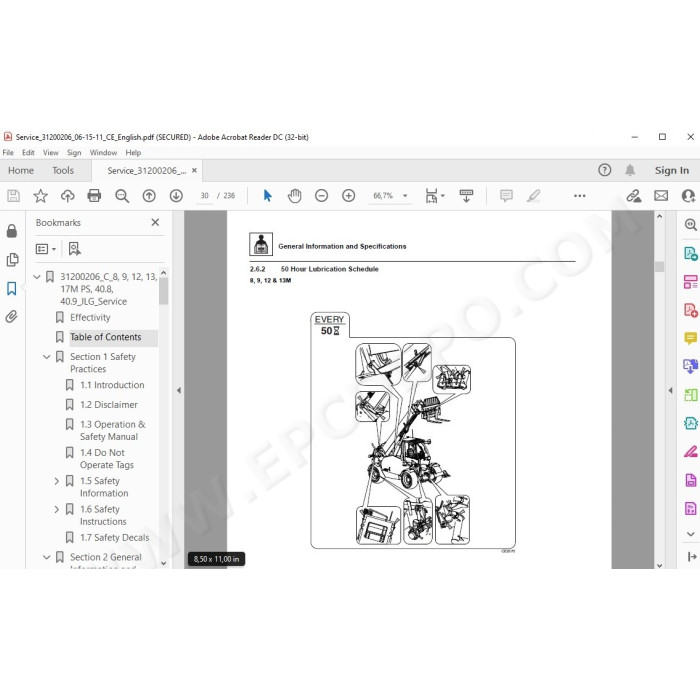Open Export PDF tool in right pane
700x700 pixels.
tap(690, 254)
